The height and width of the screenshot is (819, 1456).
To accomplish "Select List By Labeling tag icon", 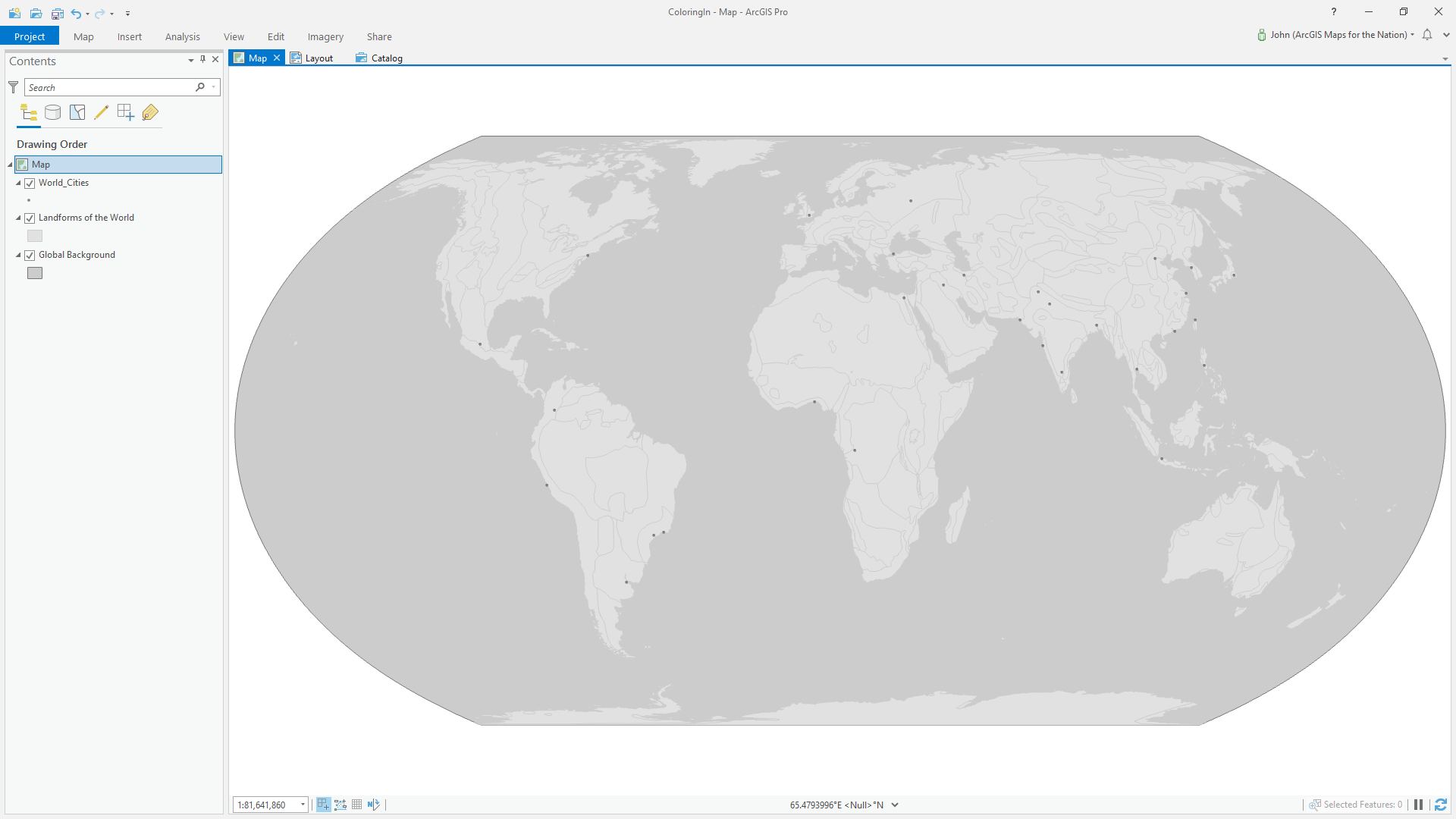I will pyautogui.click(x=150, y=113).
